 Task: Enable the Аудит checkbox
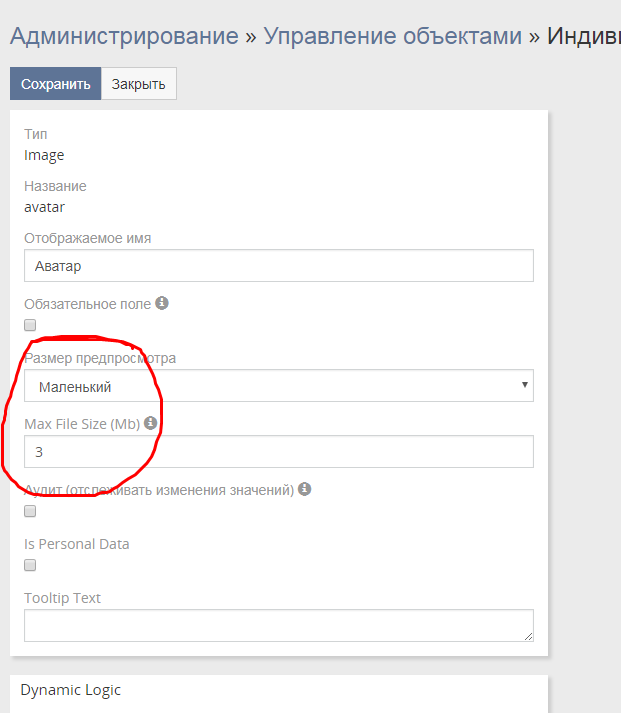[x=30, y=511]
